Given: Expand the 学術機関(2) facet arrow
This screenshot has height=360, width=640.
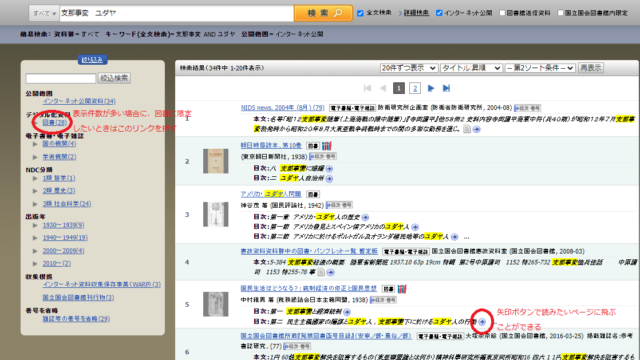Looking at the screenshot, I should (35, 157).
